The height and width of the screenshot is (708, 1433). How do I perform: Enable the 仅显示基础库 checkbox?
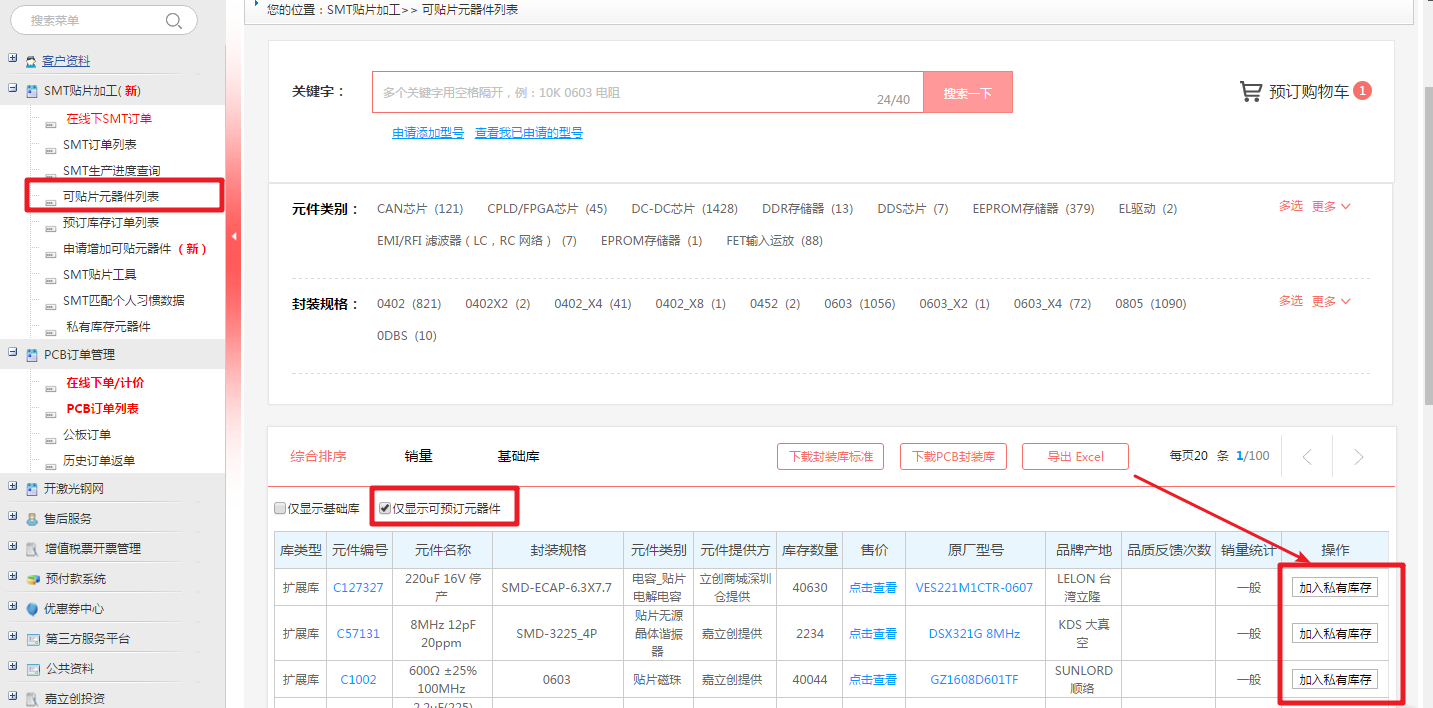281,509
